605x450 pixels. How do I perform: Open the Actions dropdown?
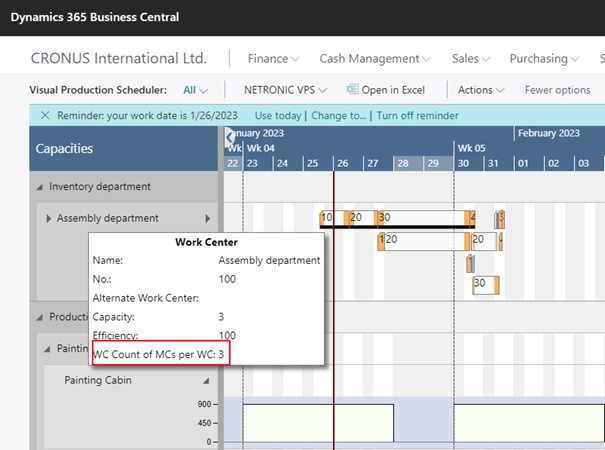point(481,90)
